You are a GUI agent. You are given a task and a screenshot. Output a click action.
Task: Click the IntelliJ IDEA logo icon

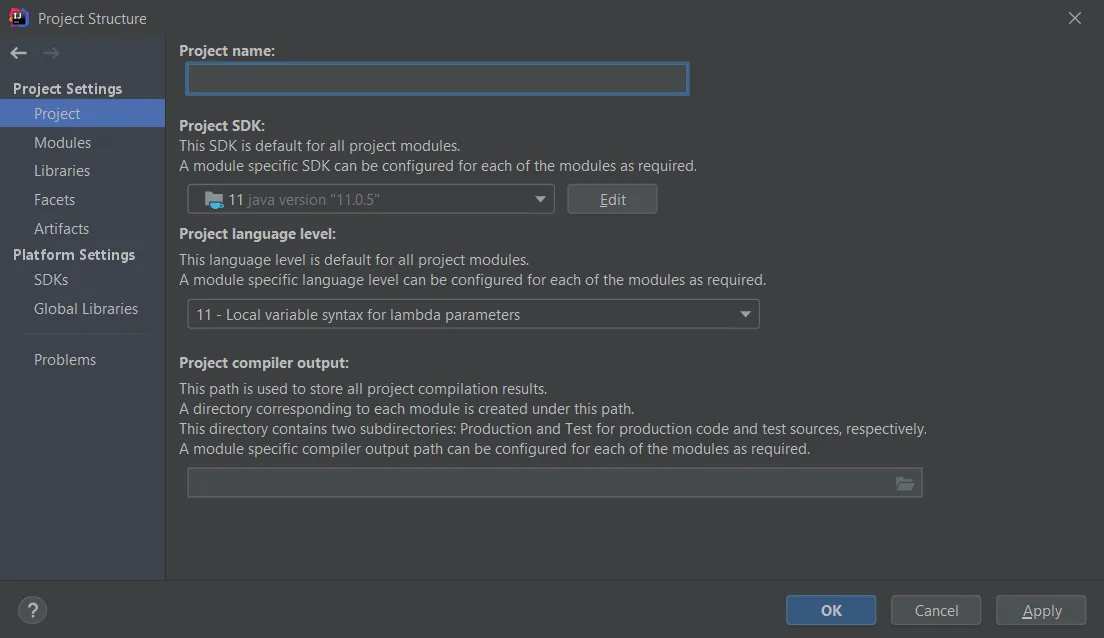[x=19, y=18]
